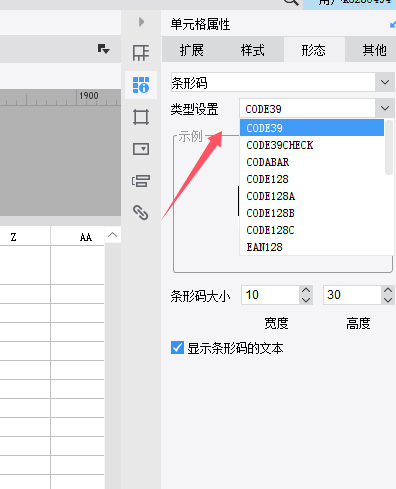Switch to the 形态 tab
Screen dimensions: 396x489
[314, 50]
